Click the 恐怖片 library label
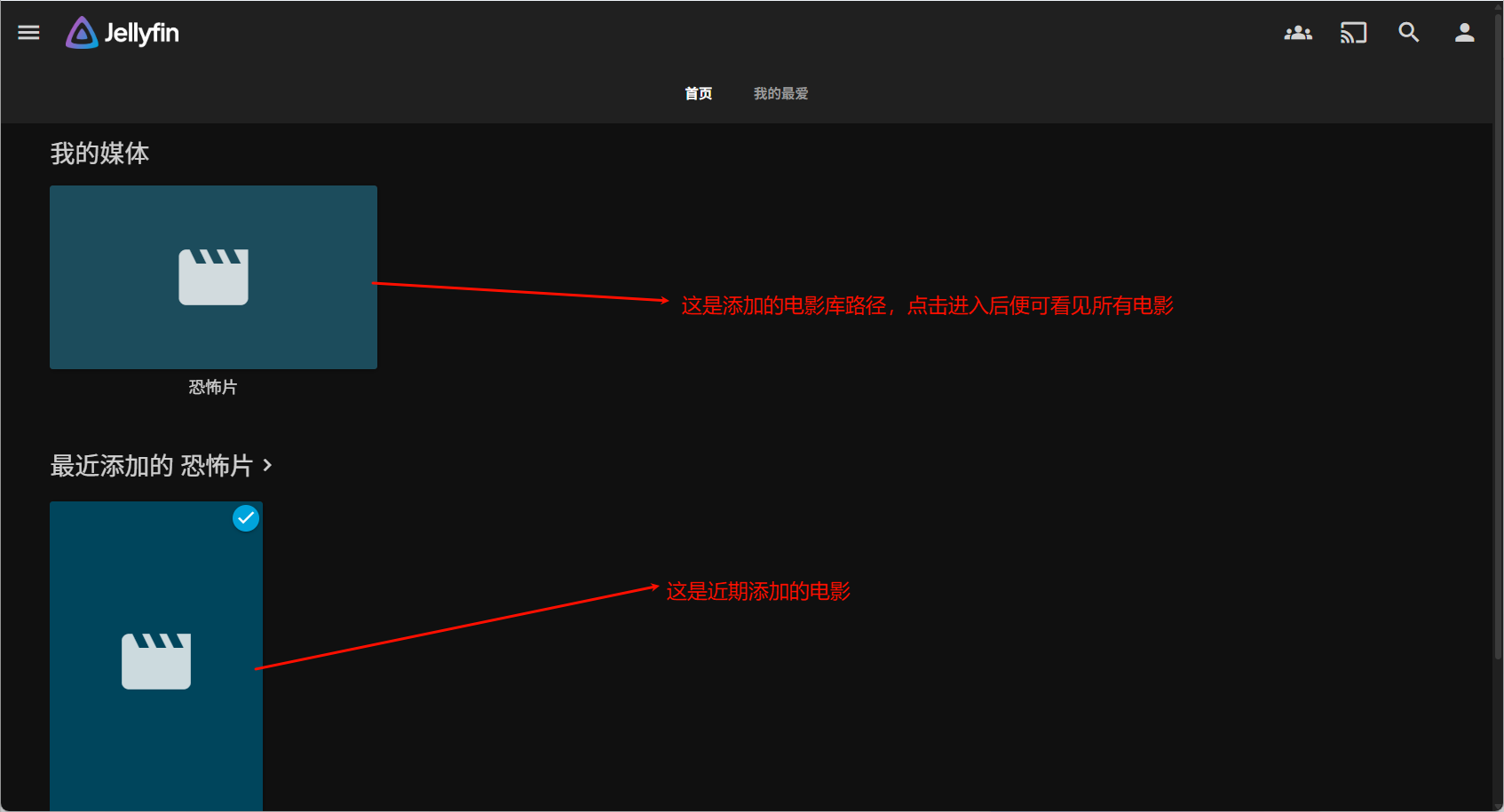The image size is (1504, 812). point(213,387)
